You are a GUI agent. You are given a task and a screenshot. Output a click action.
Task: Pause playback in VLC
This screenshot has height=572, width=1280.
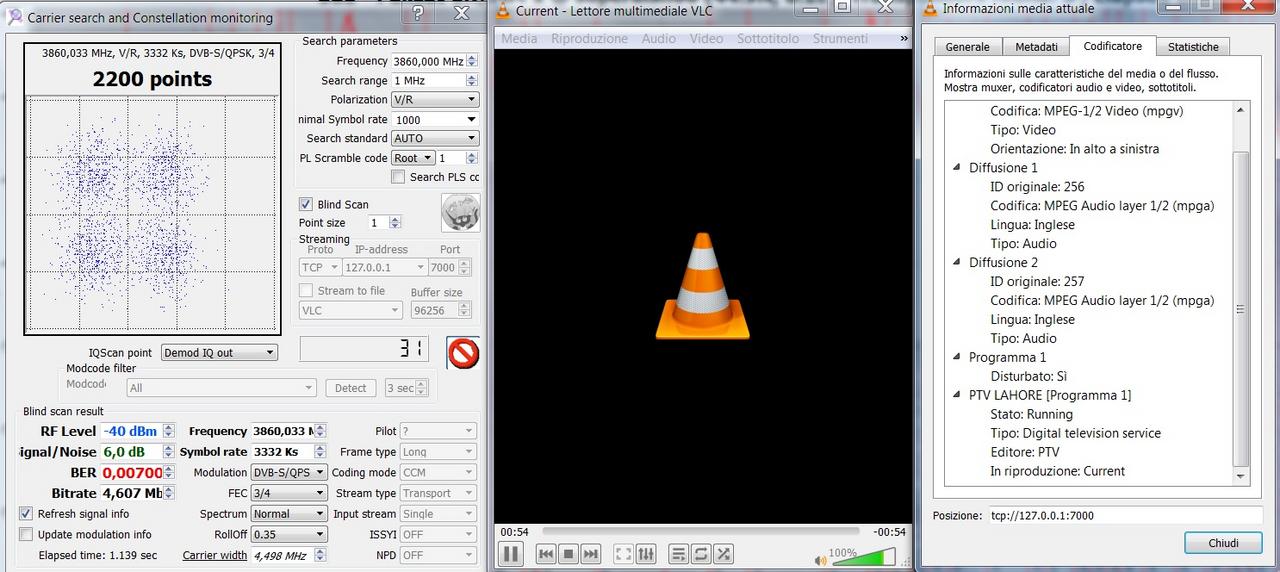click(x=510, y=553)
